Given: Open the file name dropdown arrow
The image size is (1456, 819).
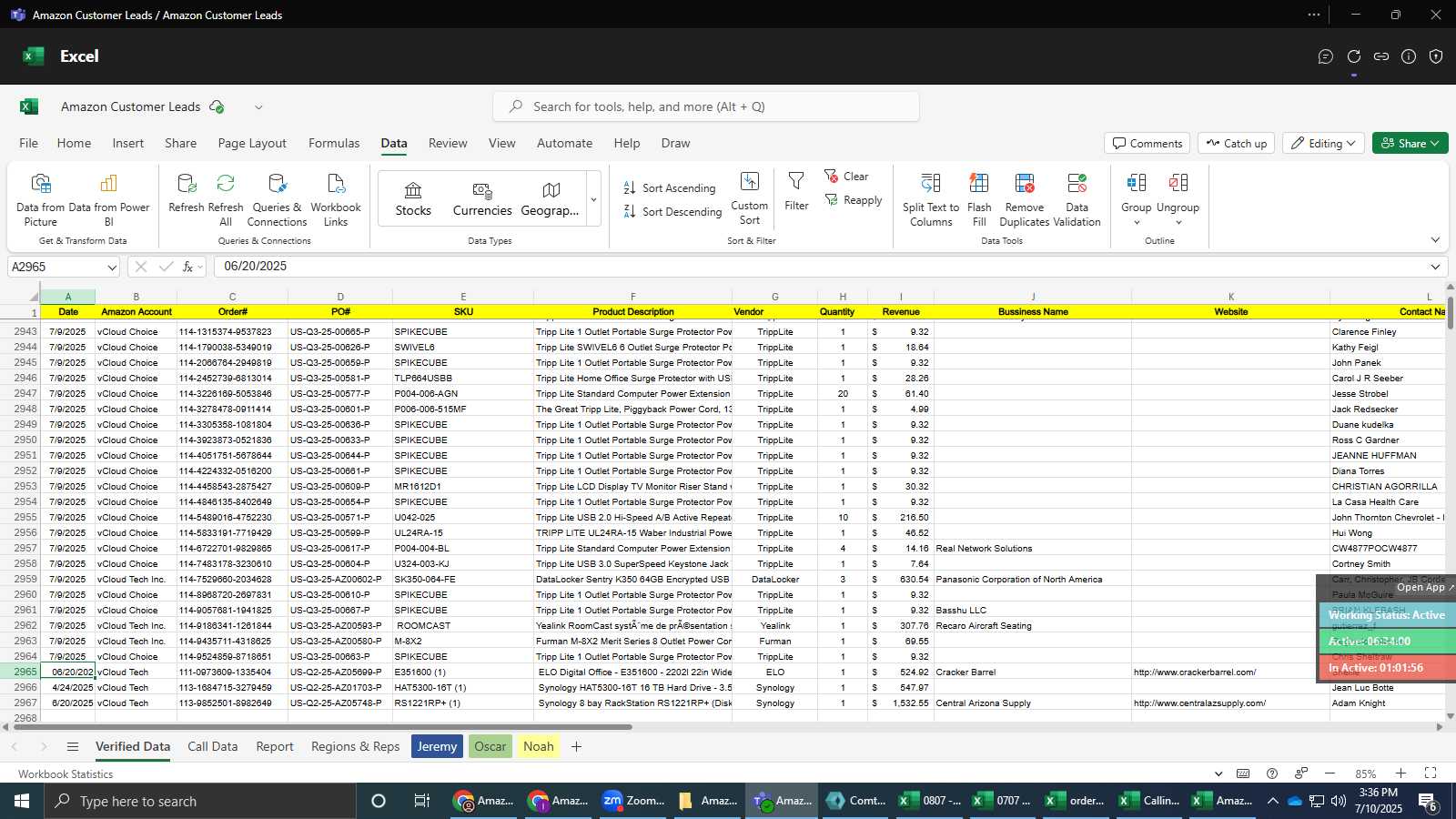Looking at the screenshot, I should (x=258, y=107).
